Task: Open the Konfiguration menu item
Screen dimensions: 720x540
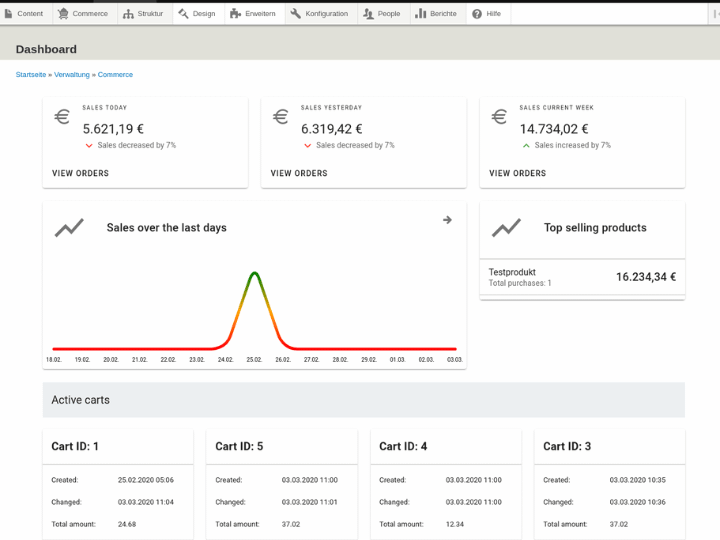Action: pyautogui.click(x=321, y=14)
